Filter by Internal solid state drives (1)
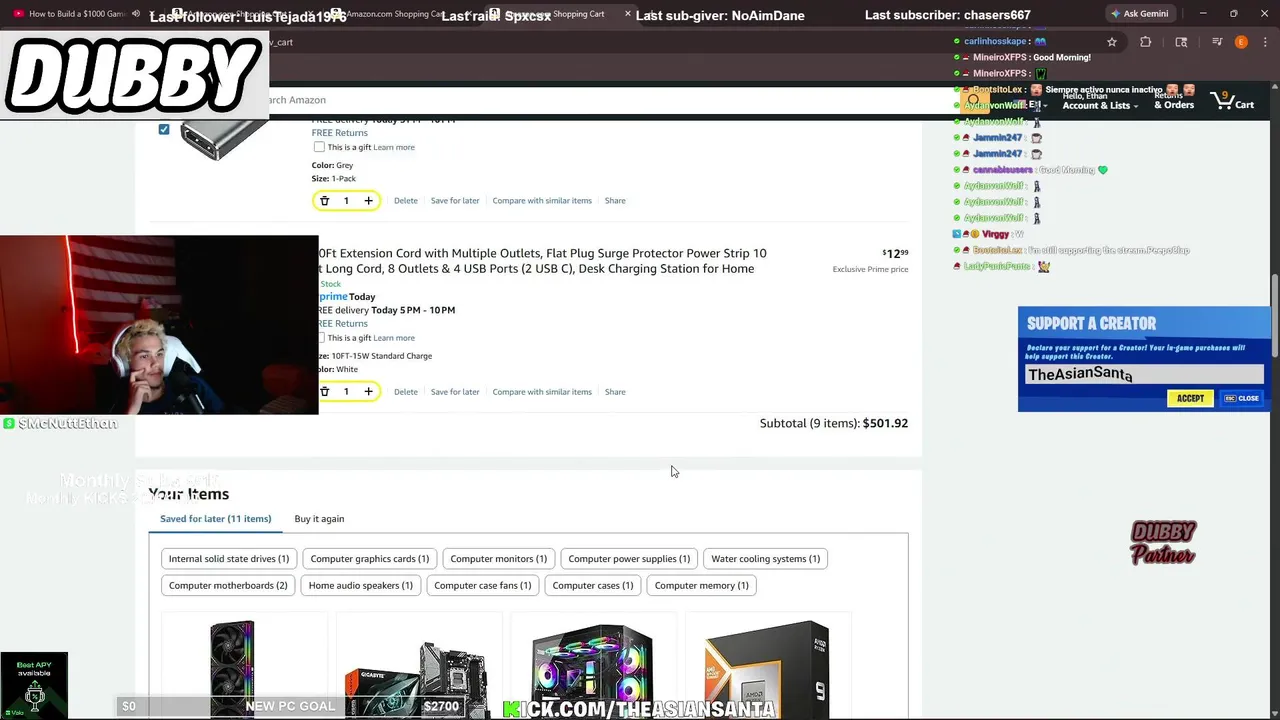 click(229, 559)
